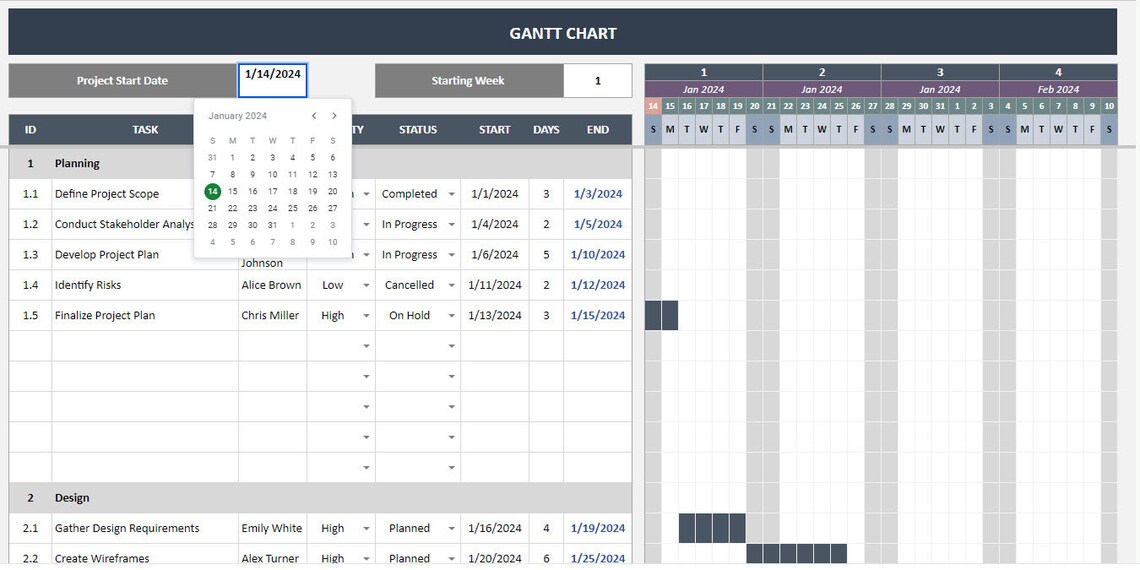Open status dropdown for Identify Risks
This screenshot has width=1140, height=570.
tap(451, 286)
